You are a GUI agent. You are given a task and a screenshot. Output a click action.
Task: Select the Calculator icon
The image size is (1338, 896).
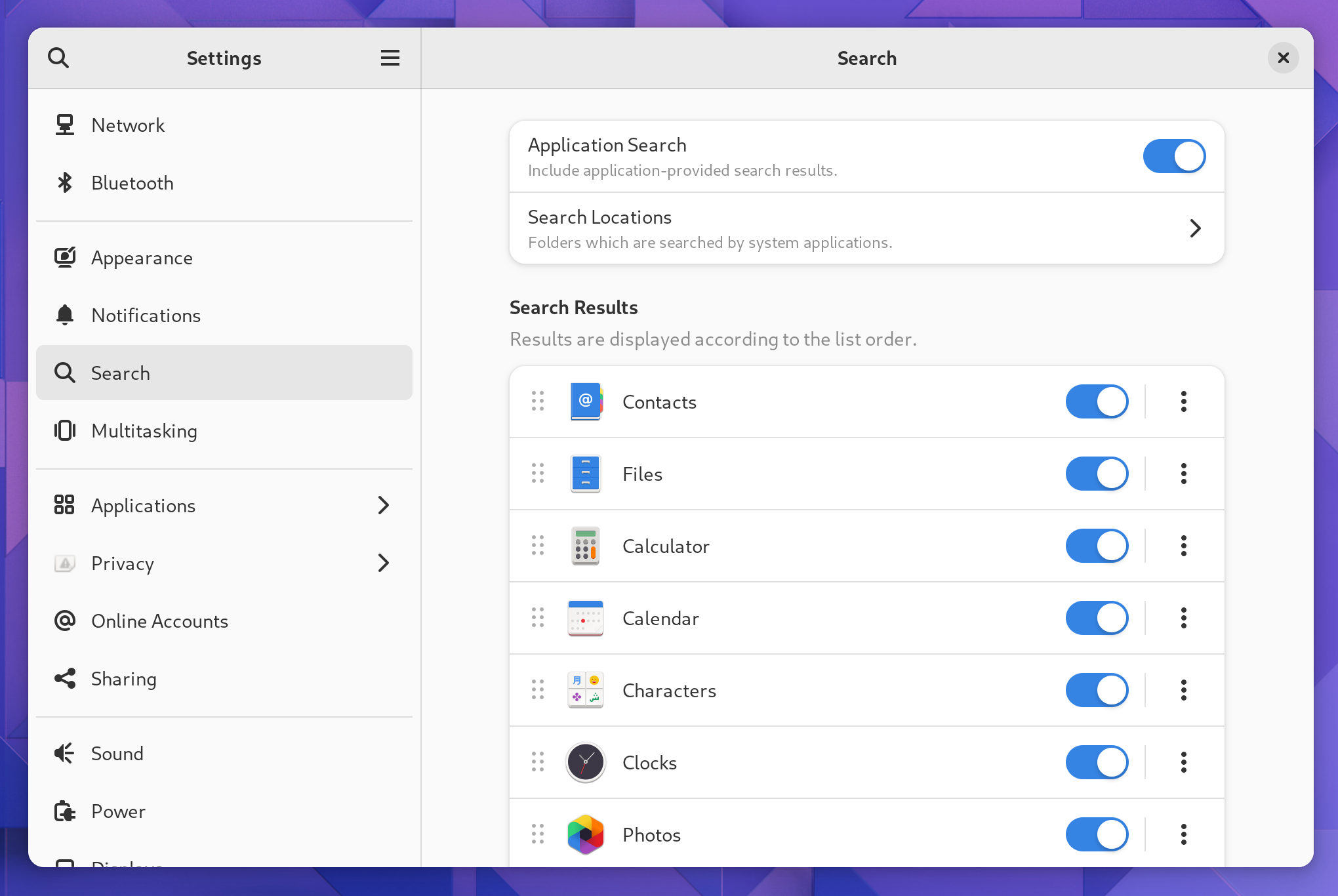pos(585,546)
